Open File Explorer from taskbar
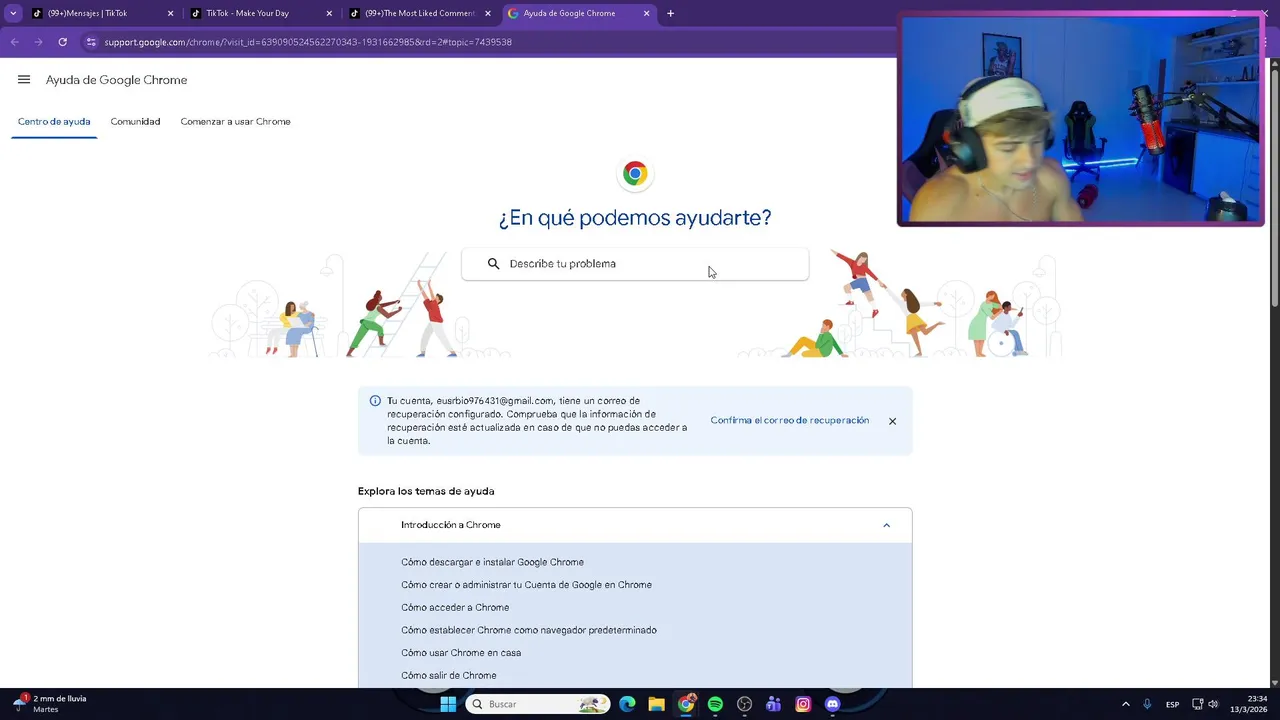 click(x=656, y=704)
